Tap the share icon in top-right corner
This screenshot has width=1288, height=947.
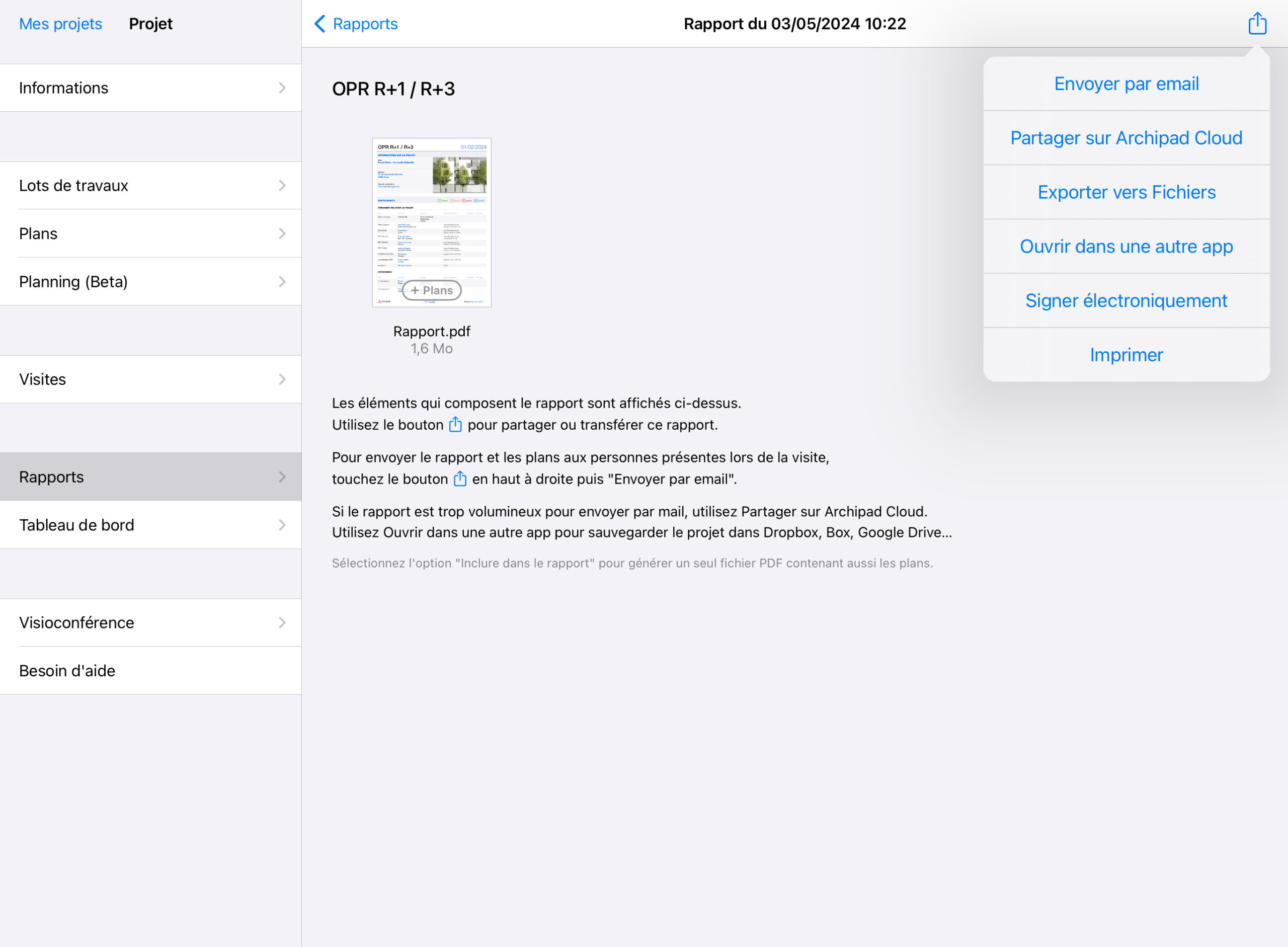coord(1257,24)
